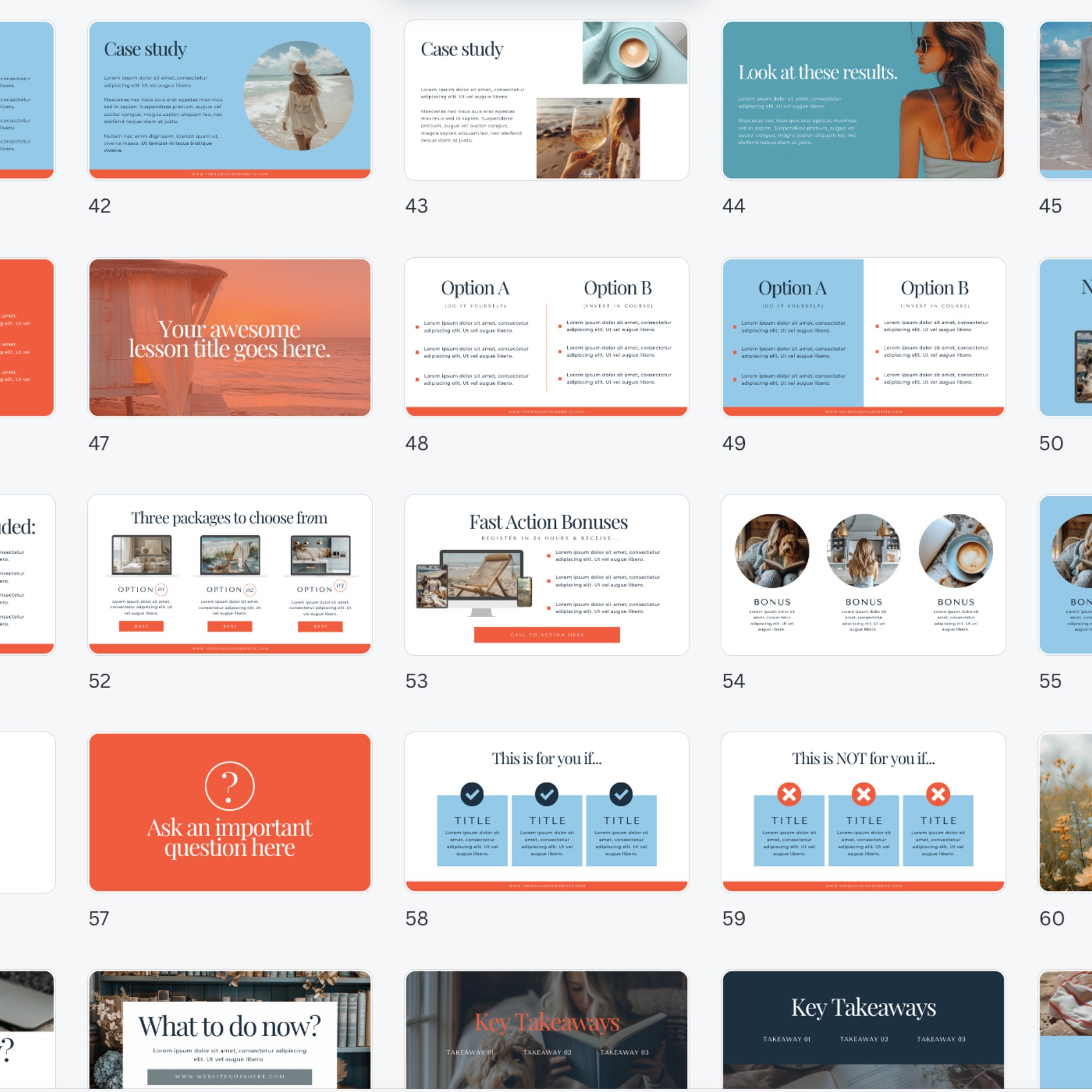Click the slide number label 59
The height and width of the screenshot is (1092, 1092).
pos(734,918)
